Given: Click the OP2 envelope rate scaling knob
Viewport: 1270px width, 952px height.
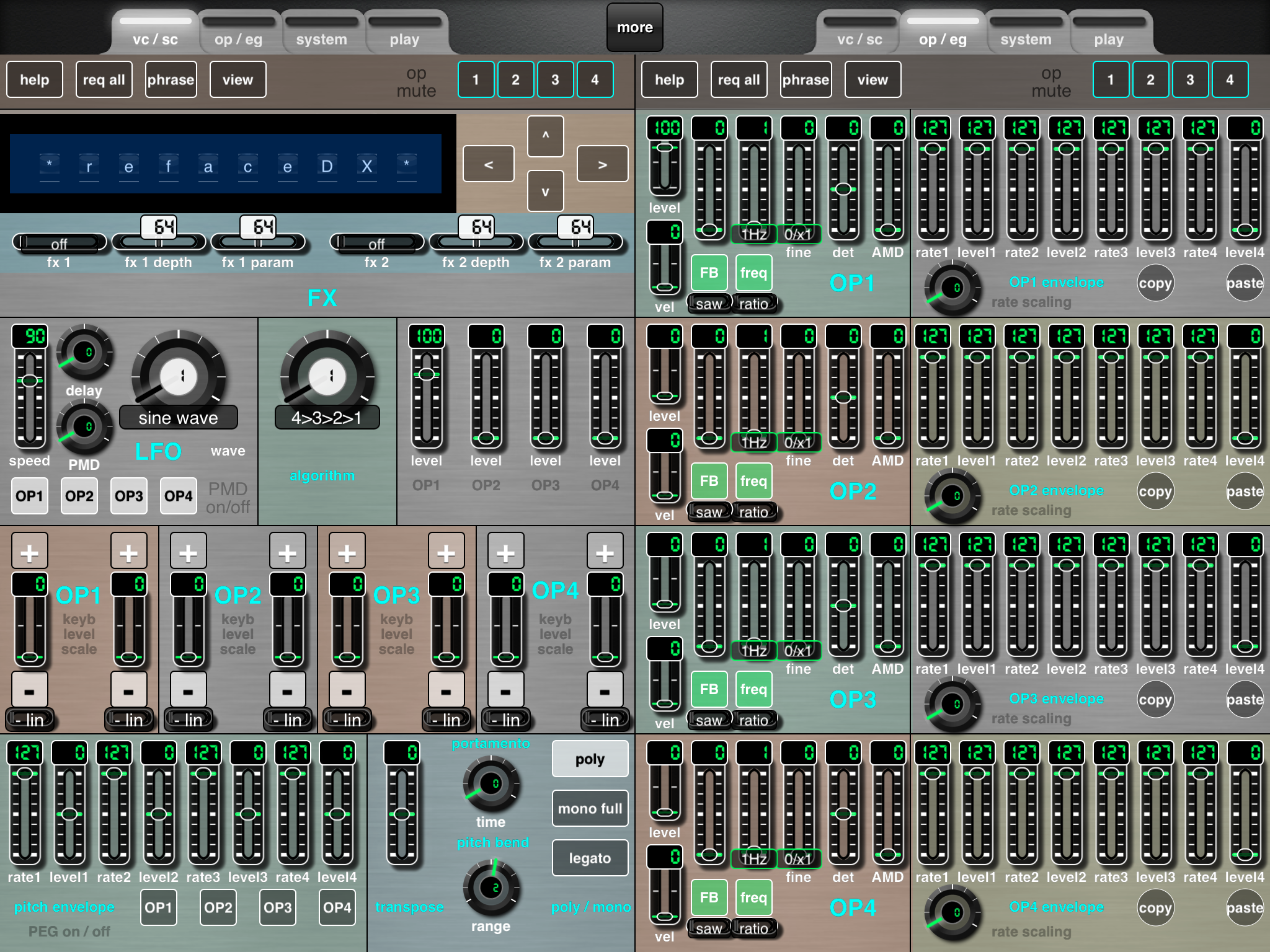Looking at the screenshot, I should point(952,496).
